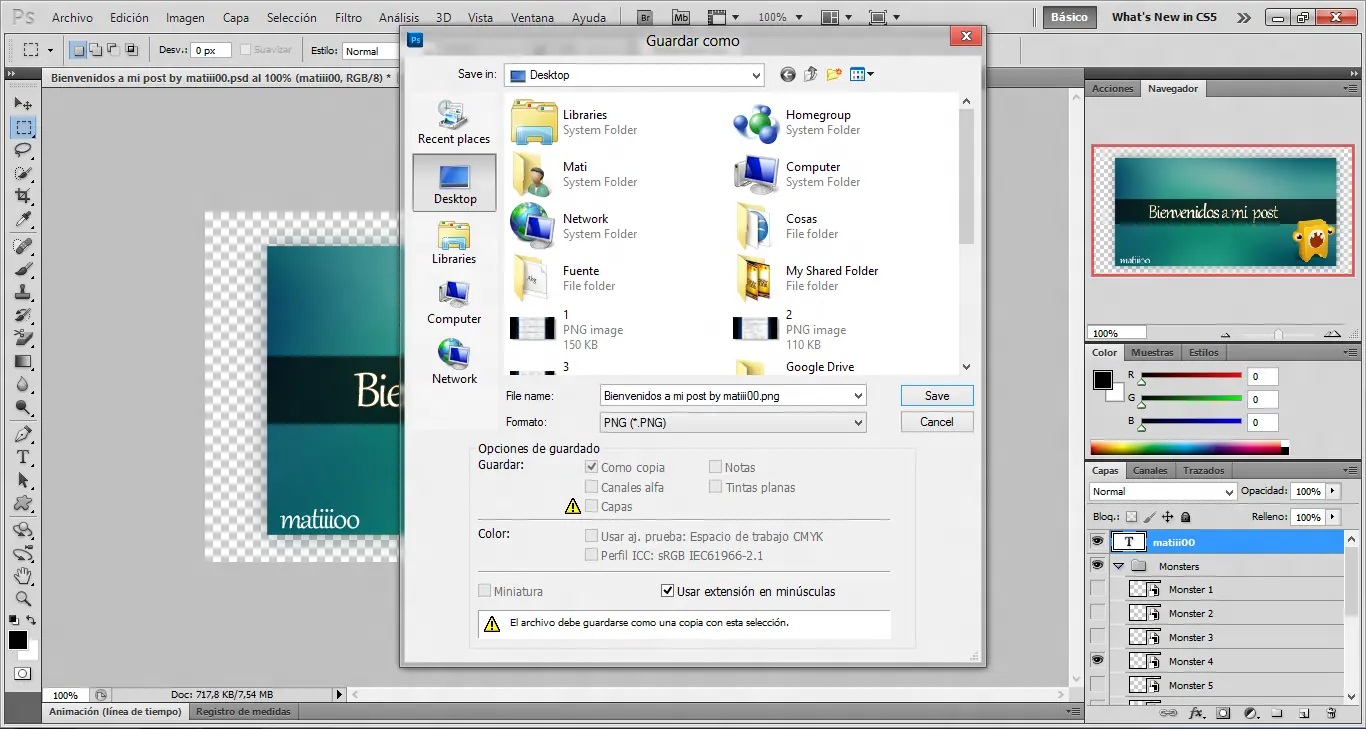Select the Rectangular Marquee tool in toolbox
The height and width of the screenshot is (729, 1366).
coord(23,127)
